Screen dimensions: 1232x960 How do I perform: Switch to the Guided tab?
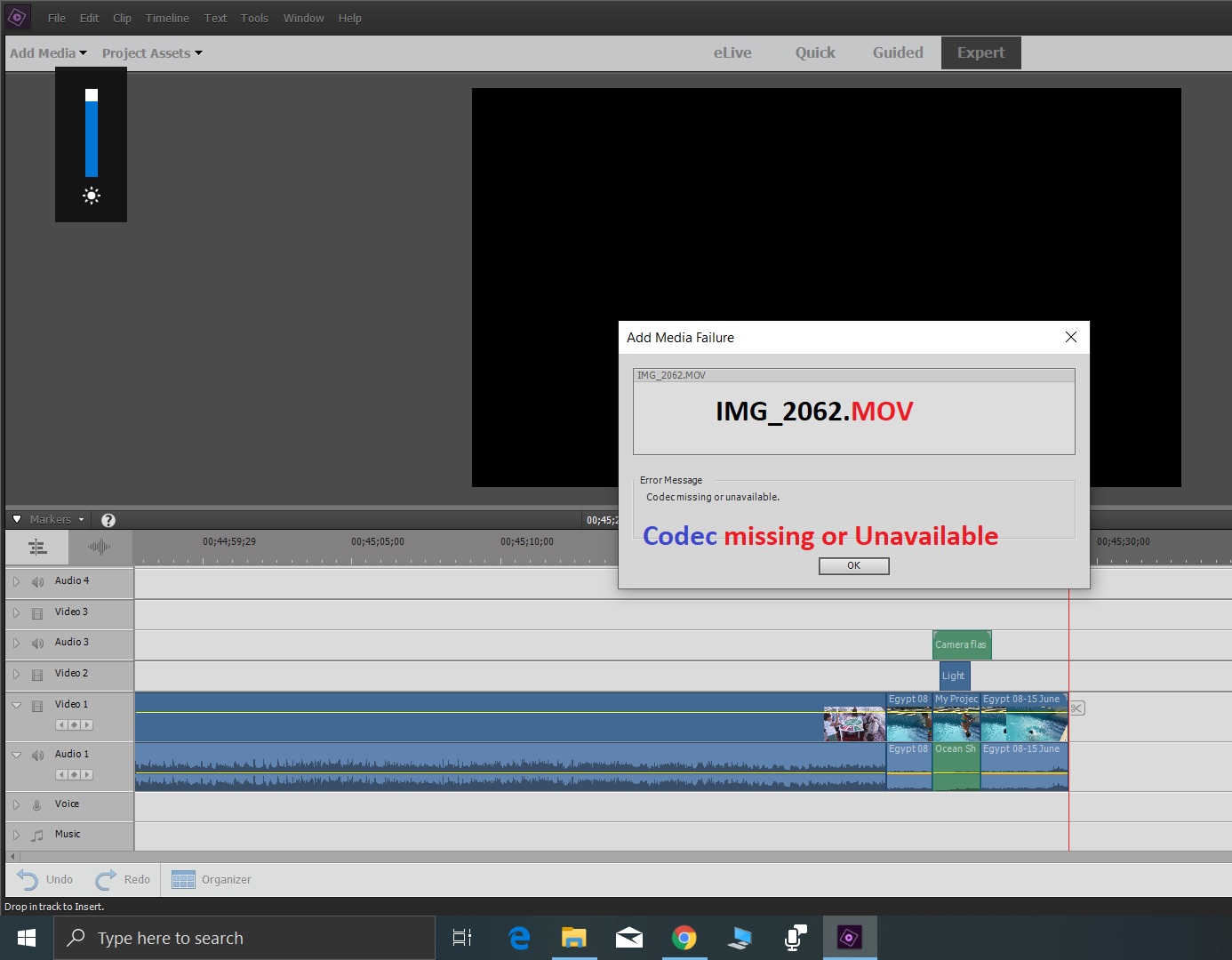pos(897,52)
